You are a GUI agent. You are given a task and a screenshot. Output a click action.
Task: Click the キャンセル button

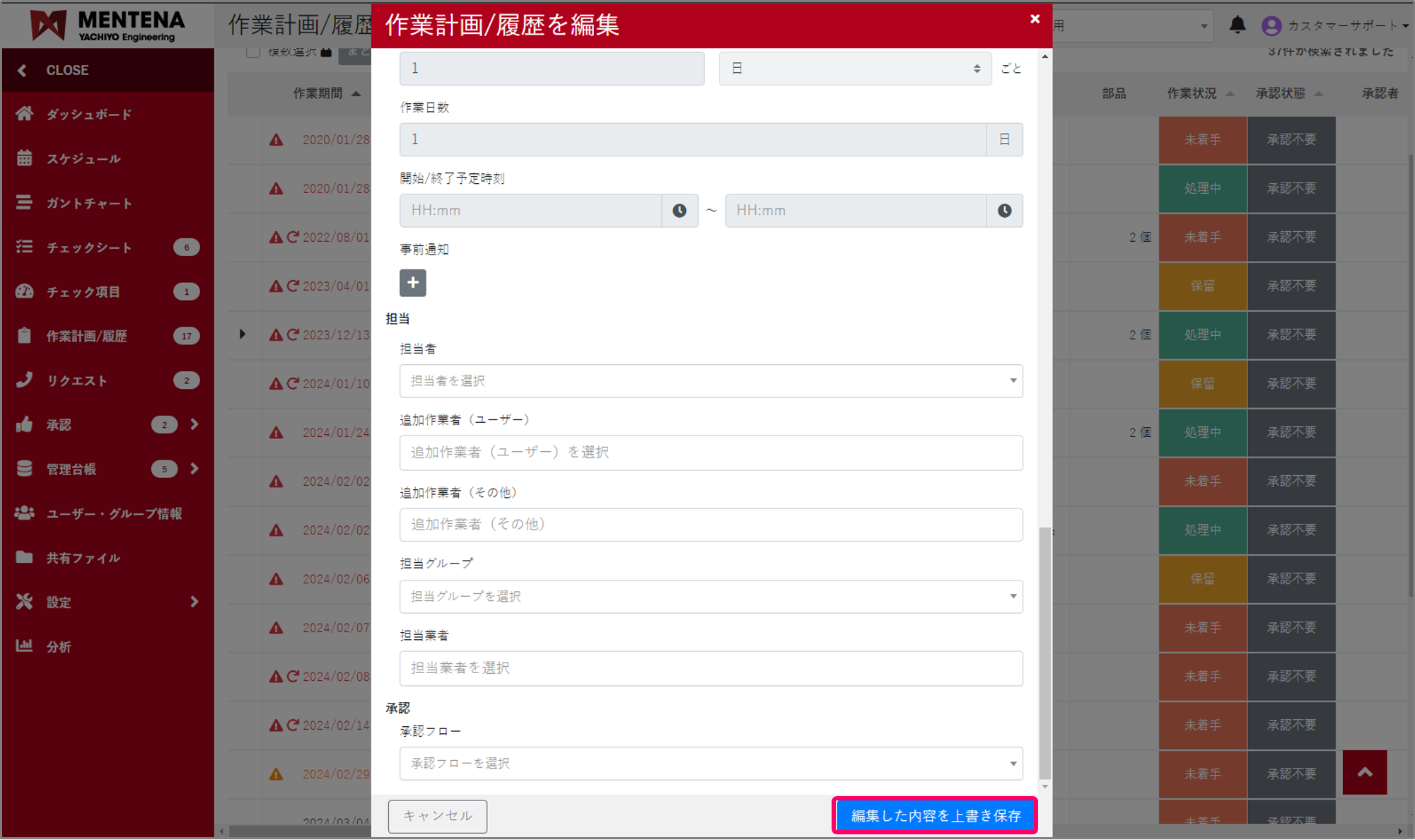437,816
